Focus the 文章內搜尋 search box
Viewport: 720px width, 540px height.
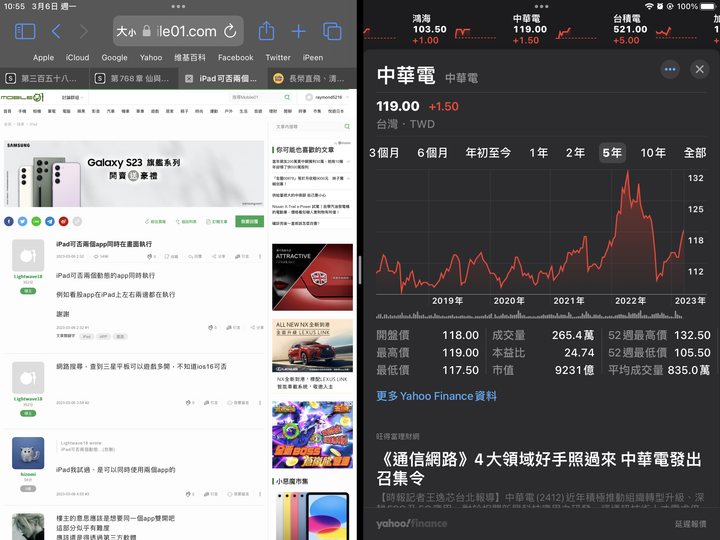tap(312, 126)
